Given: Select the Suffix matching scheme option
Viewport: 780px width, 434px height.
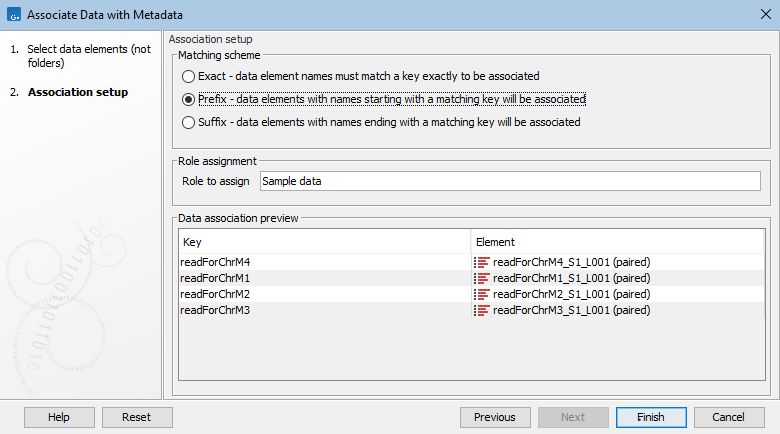Looking at the screenshot, I should pyautogui.click(x=188, y=122).
